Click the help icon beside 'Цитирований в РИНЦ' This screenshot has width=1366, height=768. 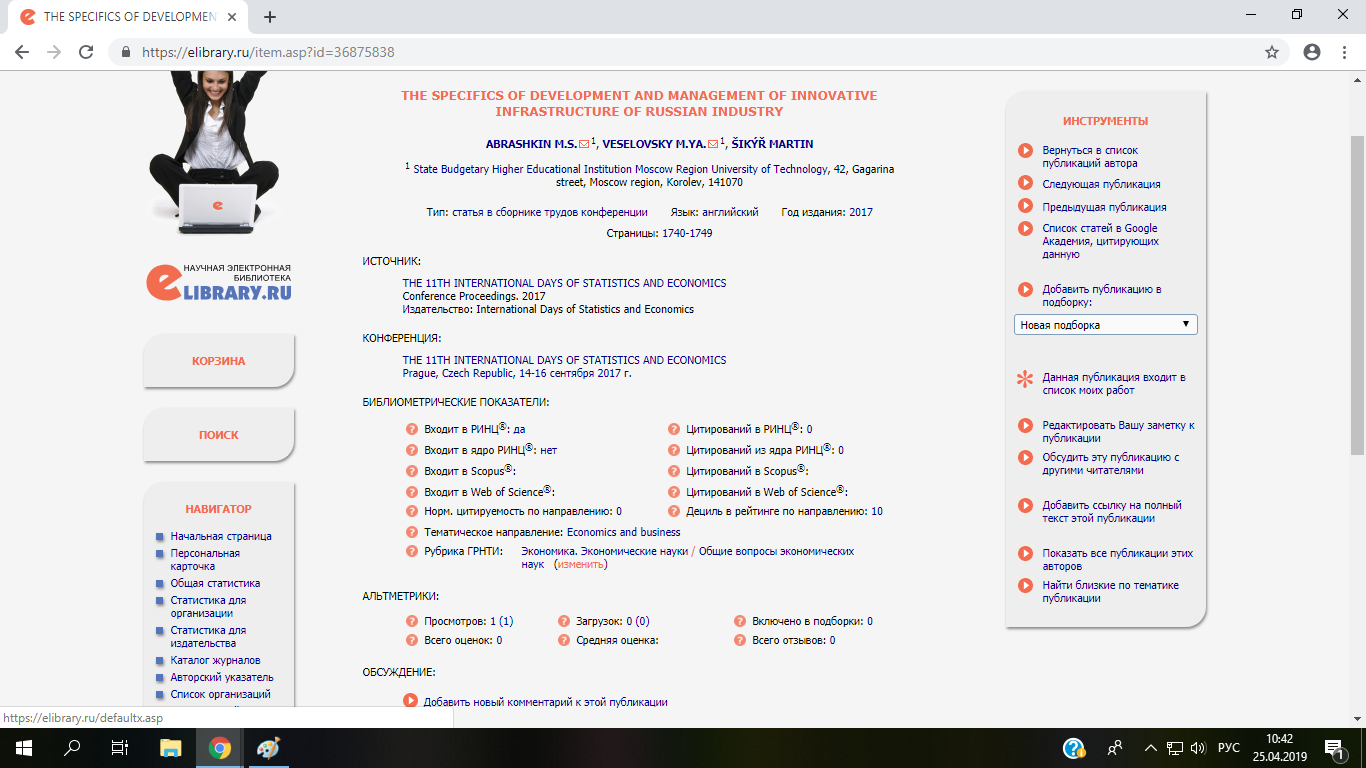click(675, 429)
